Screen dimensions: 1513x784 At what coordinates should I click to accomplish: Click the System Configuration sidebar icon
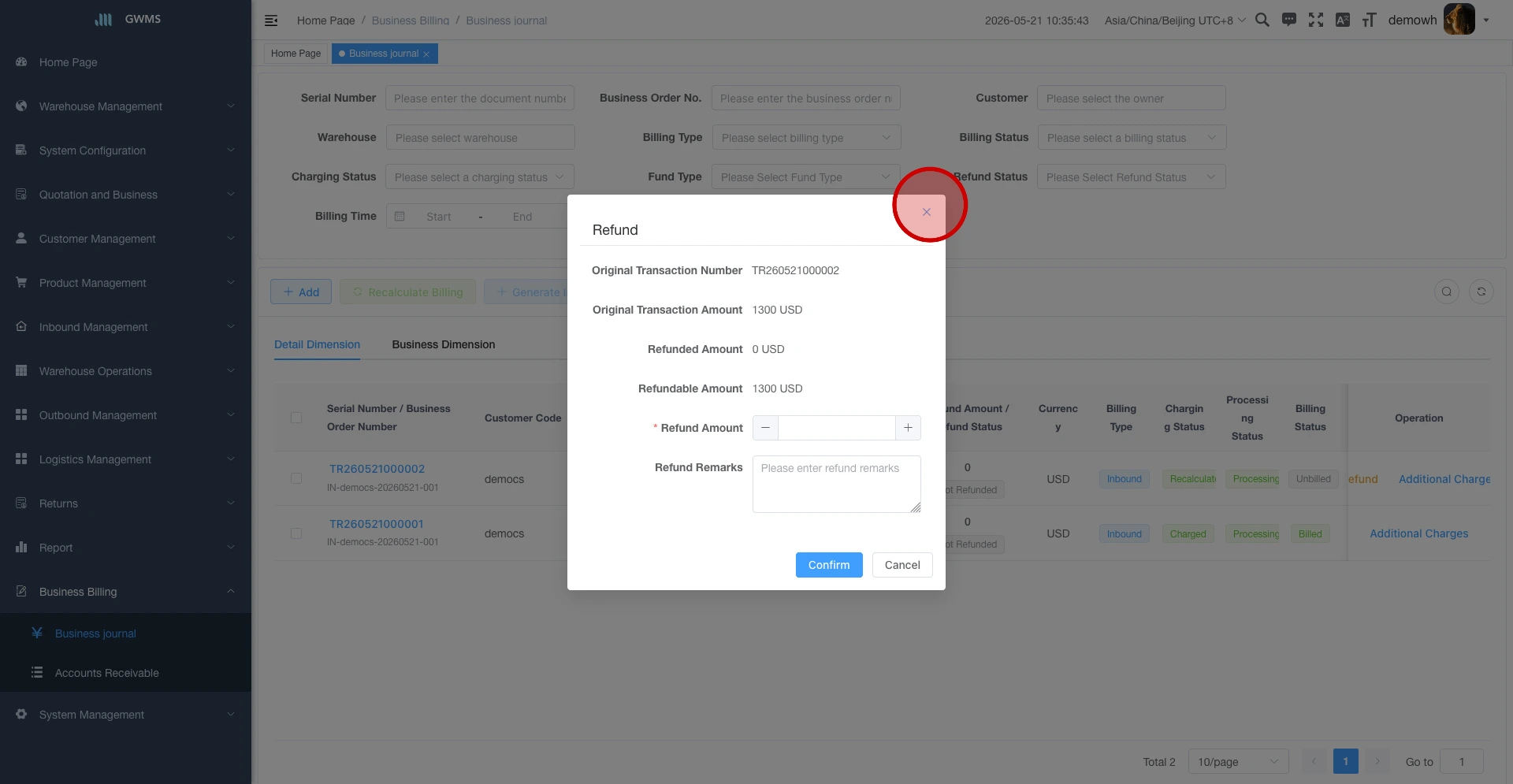(21, 150)
